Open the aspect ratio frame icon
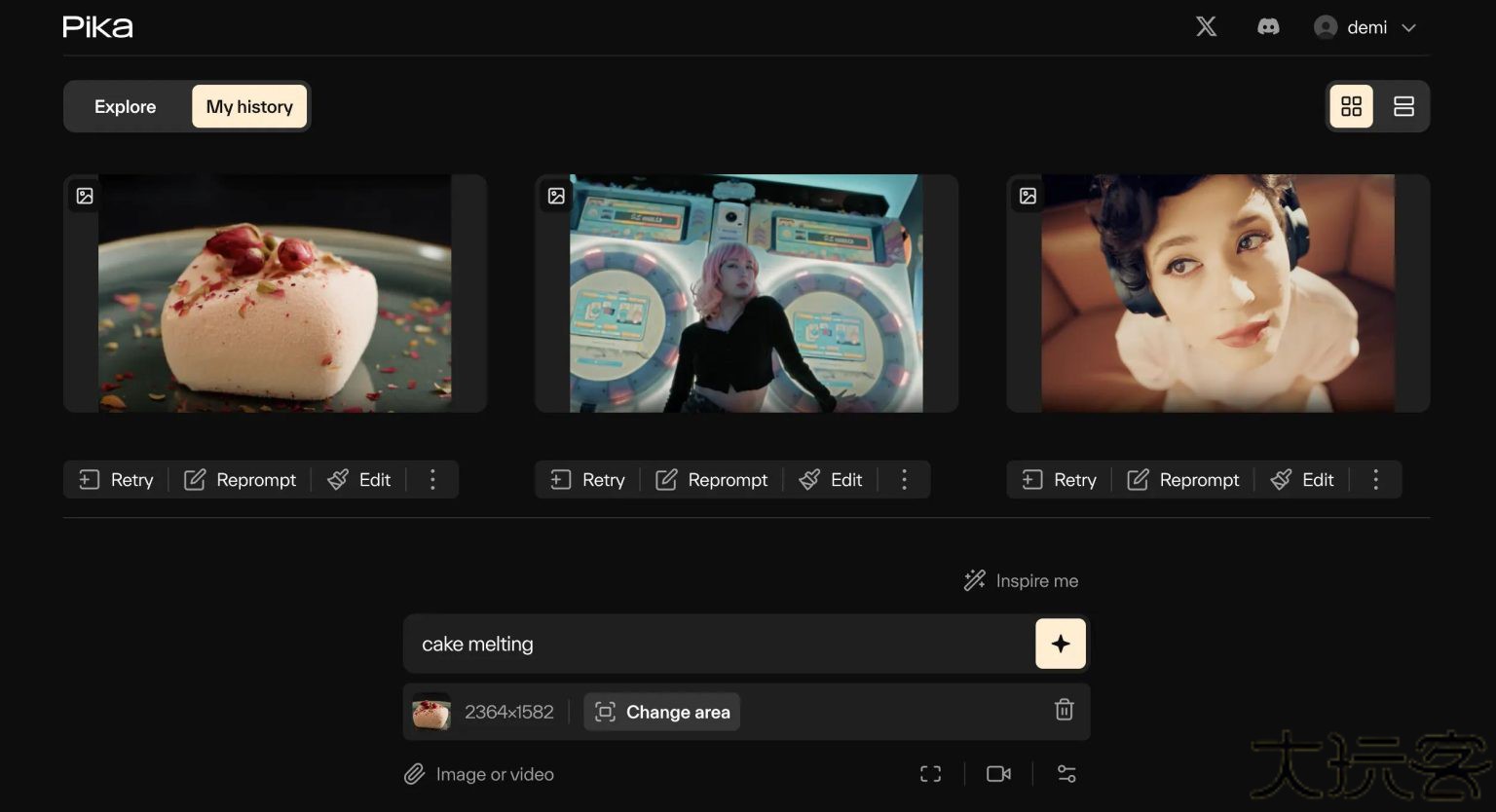 pos(930,774)
